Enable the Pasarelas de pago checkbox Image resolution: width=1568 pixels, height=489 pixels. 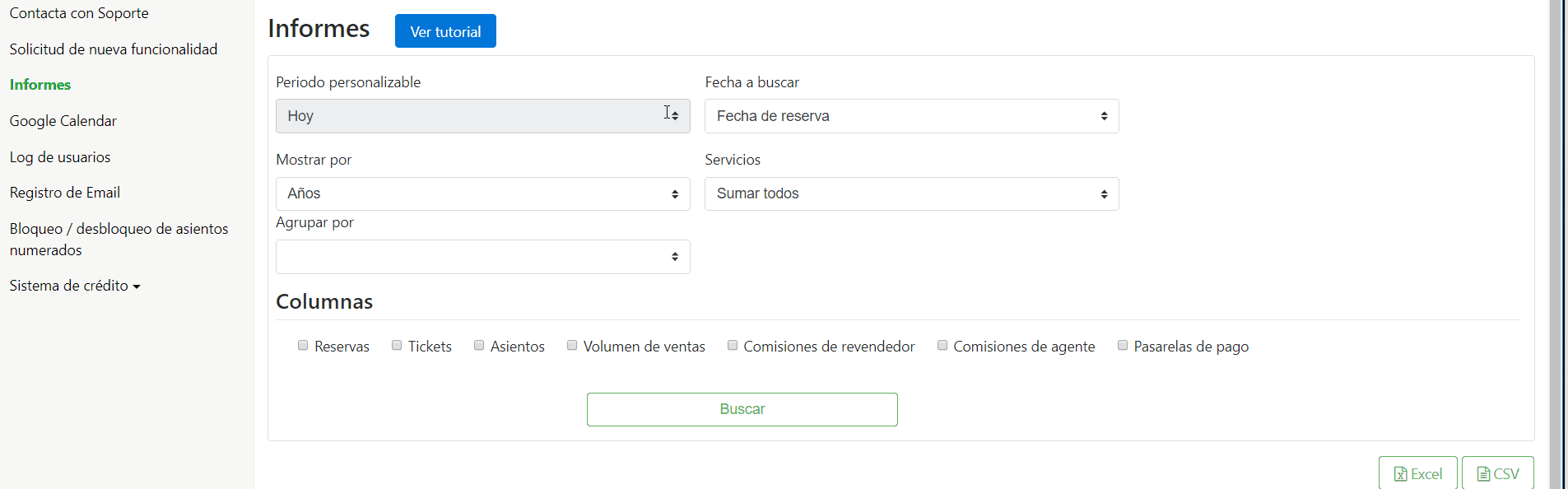pos(1123,346)
